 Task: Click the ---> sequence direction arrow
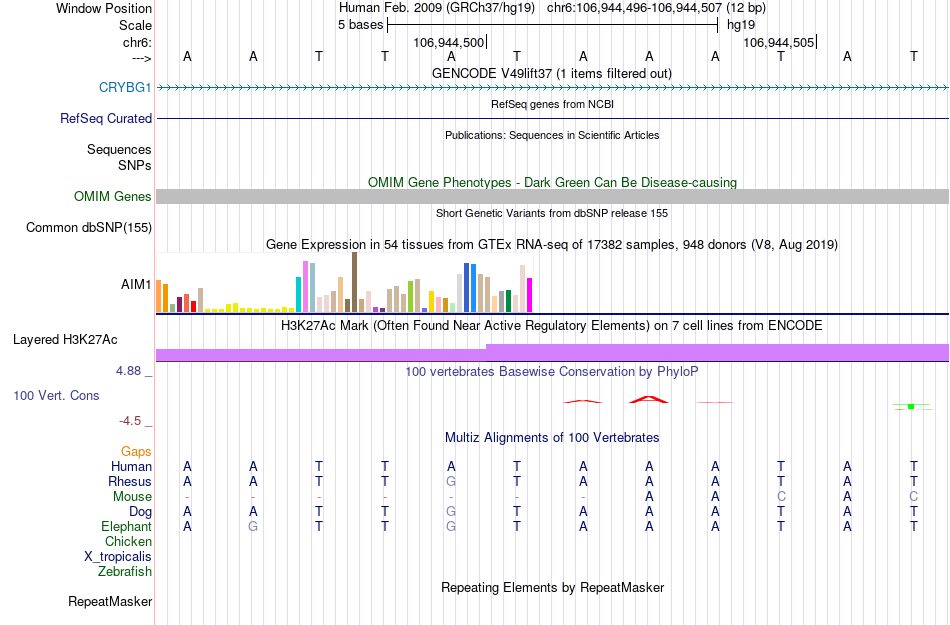(141, 58)
